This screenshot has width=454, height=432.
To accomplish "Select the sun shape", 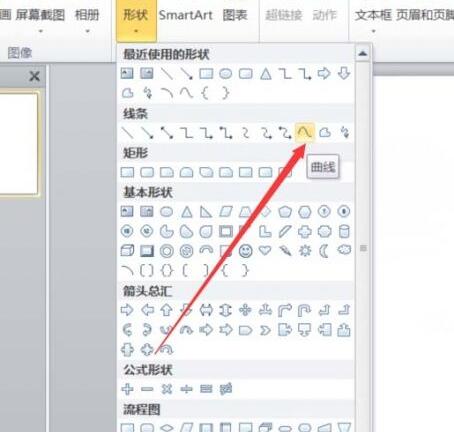I will click(305, 251).
